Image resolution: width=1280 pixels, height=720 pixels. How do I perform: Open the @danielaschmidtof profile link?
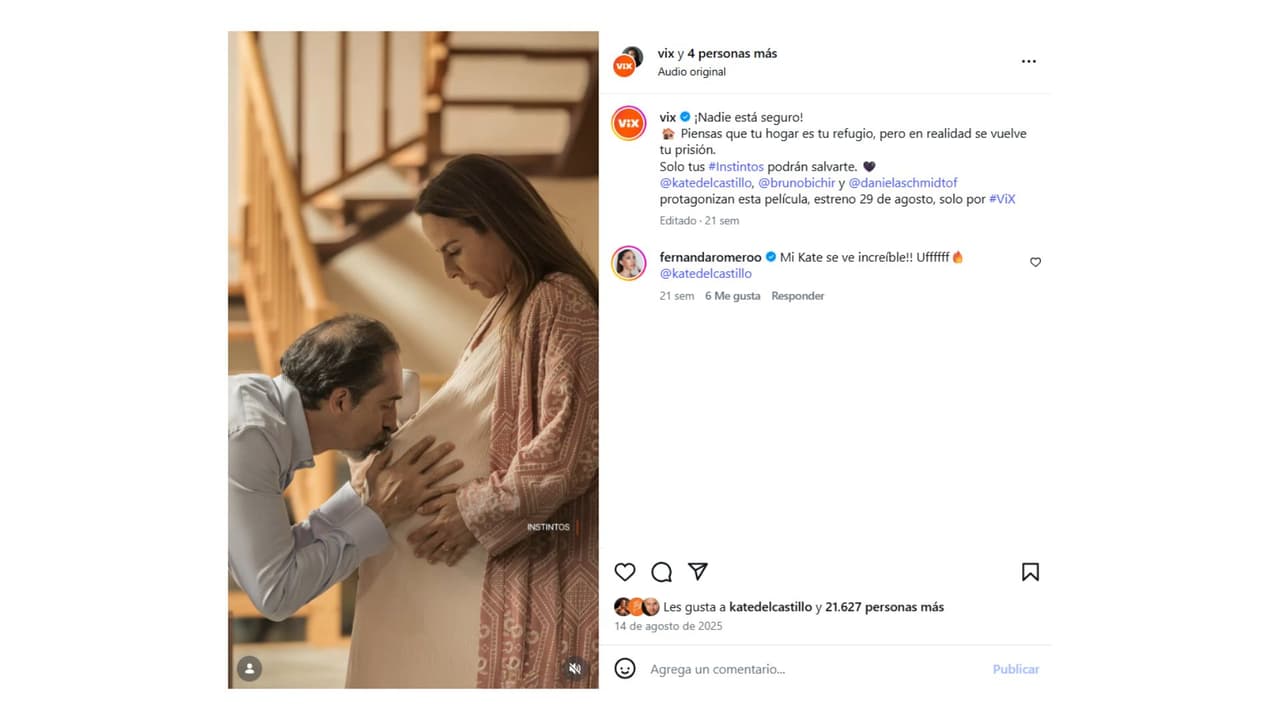point(903,183)
